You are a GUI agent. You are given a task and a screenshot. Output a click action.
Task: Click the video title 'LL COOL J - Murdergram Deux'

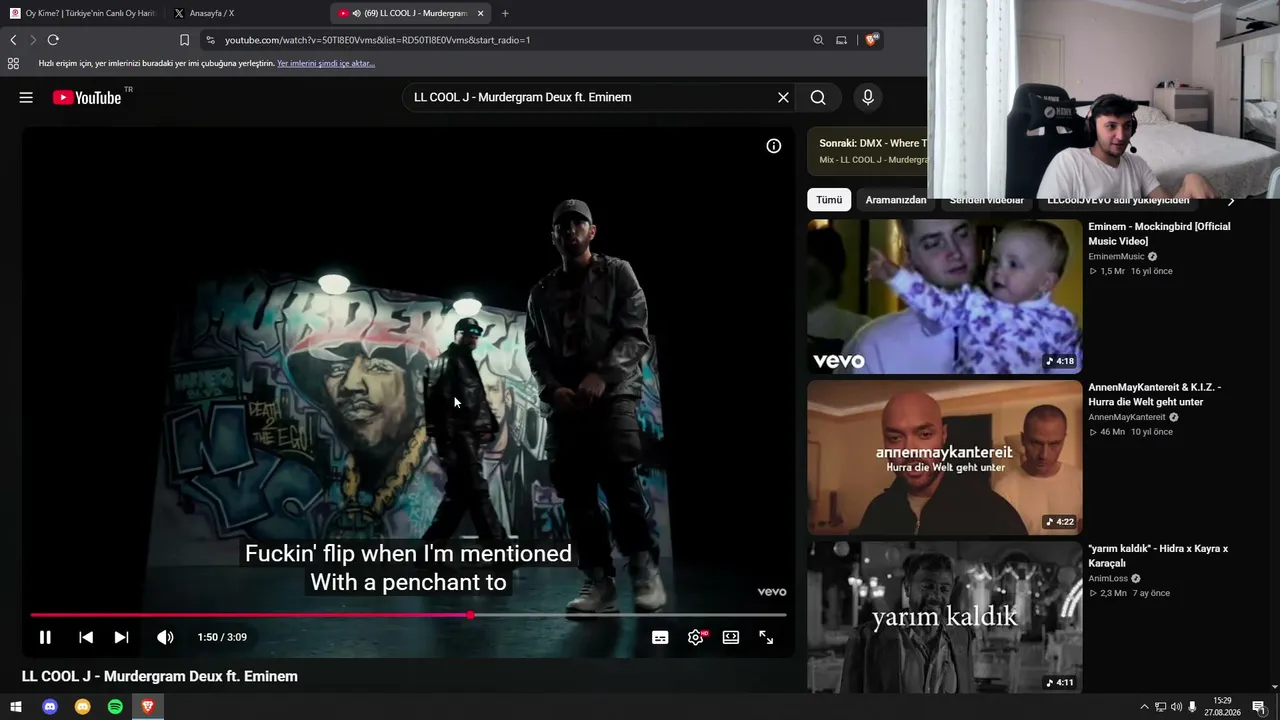pos(160,676)
